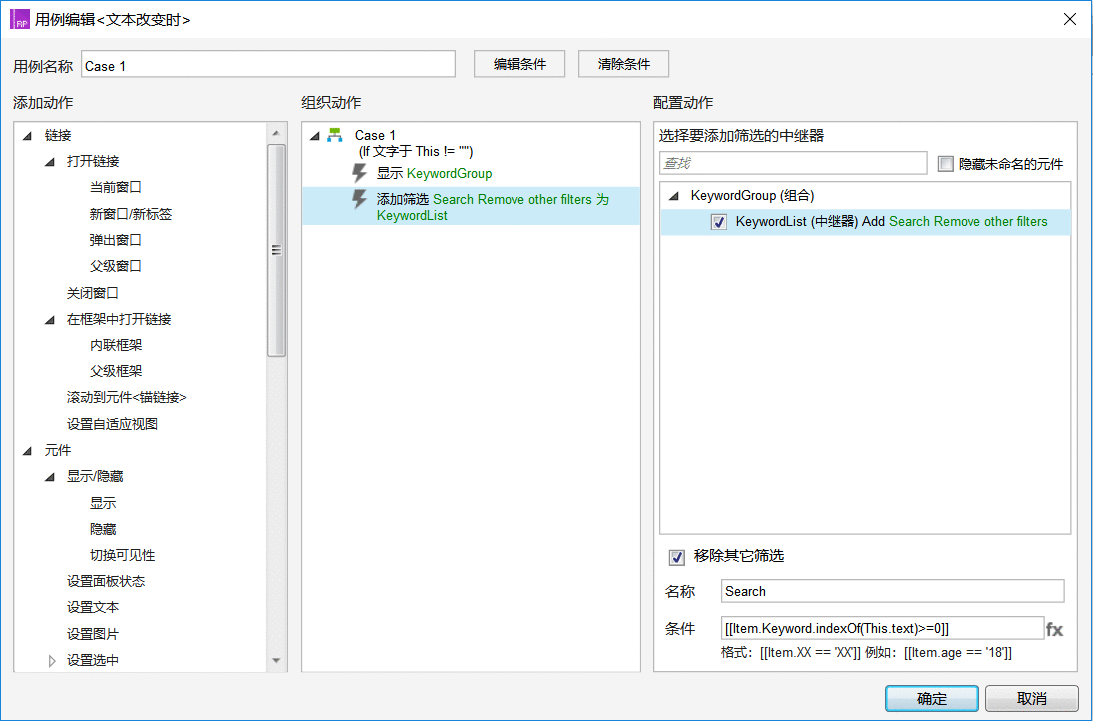
Task: Click the 用例名称 input containing Case 1
Action: 268,65
